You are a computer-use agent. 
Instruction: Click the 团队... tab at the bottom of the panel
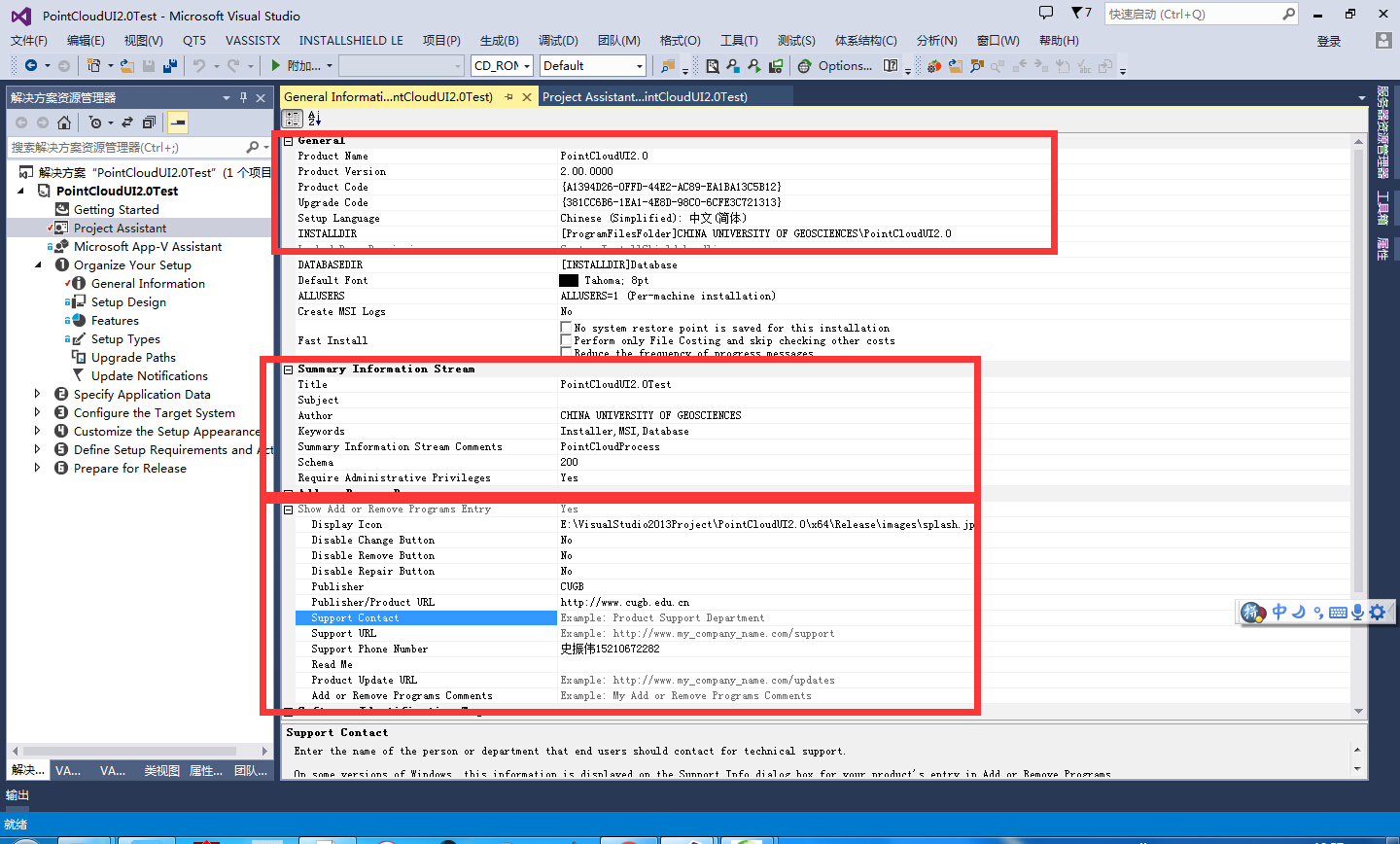(x=251, y=770)
